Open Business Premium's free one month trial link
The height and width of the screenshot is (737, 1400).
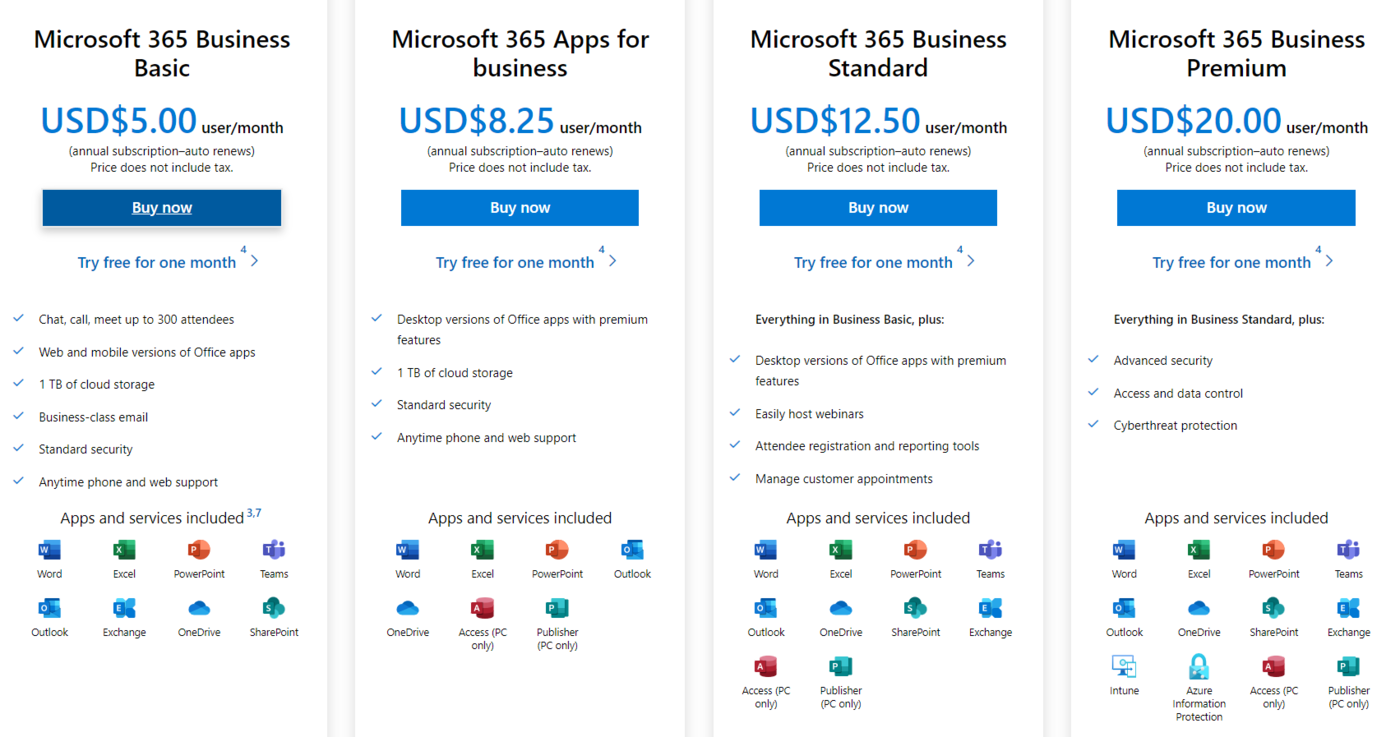[1231, 262]
